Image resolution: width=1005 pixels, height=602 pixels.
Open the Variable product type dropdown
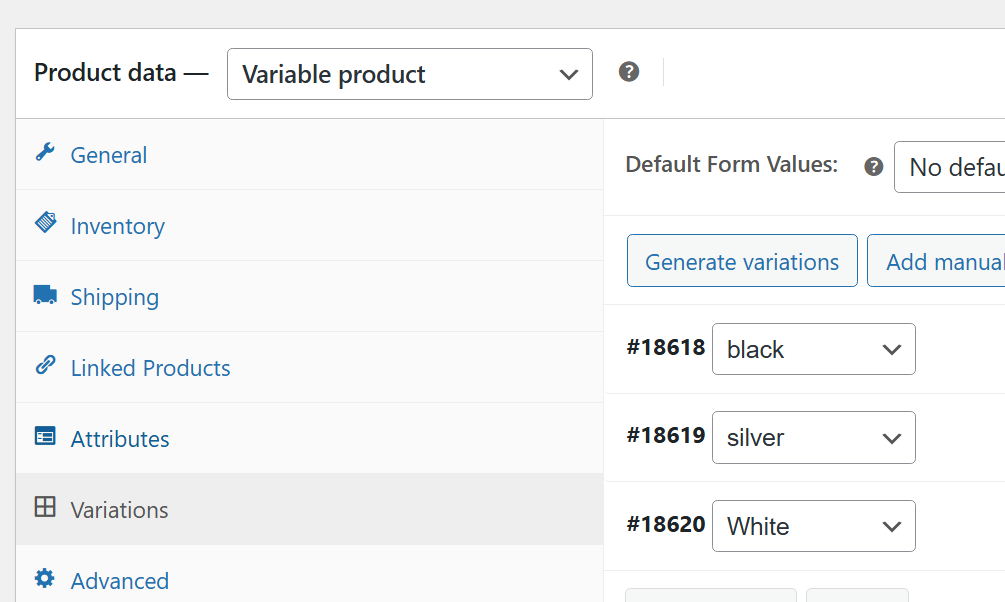click(x=409, y=74)
